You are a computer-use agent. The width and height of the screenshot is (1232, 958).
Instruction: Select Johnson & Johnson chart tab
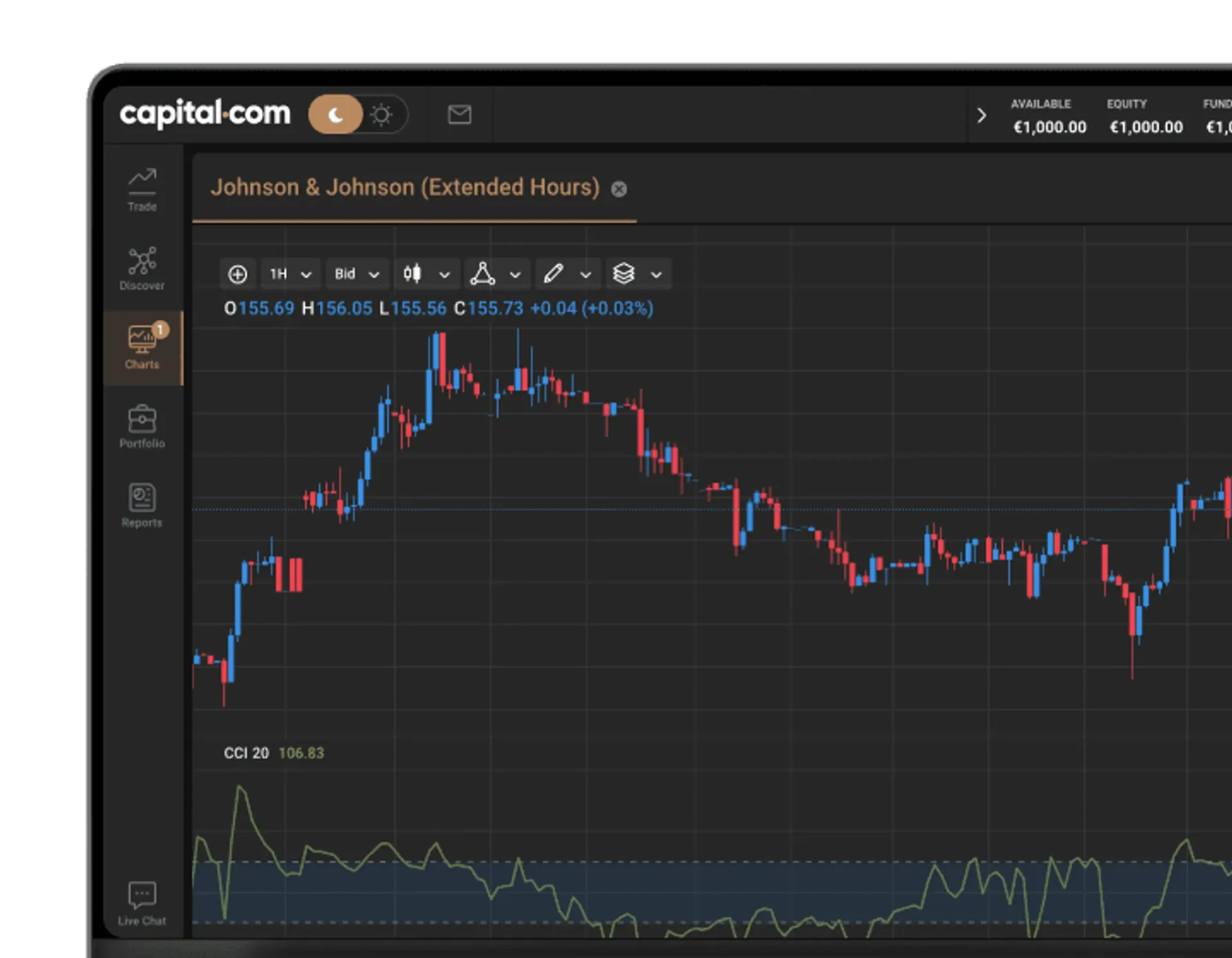[x=405, y=188]
